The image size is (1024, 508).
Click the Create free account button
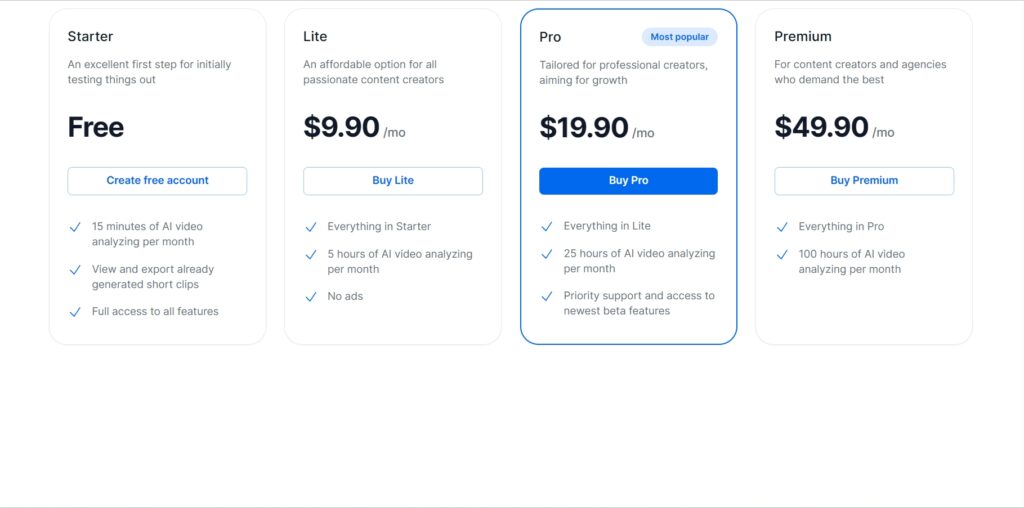[157, 181]
